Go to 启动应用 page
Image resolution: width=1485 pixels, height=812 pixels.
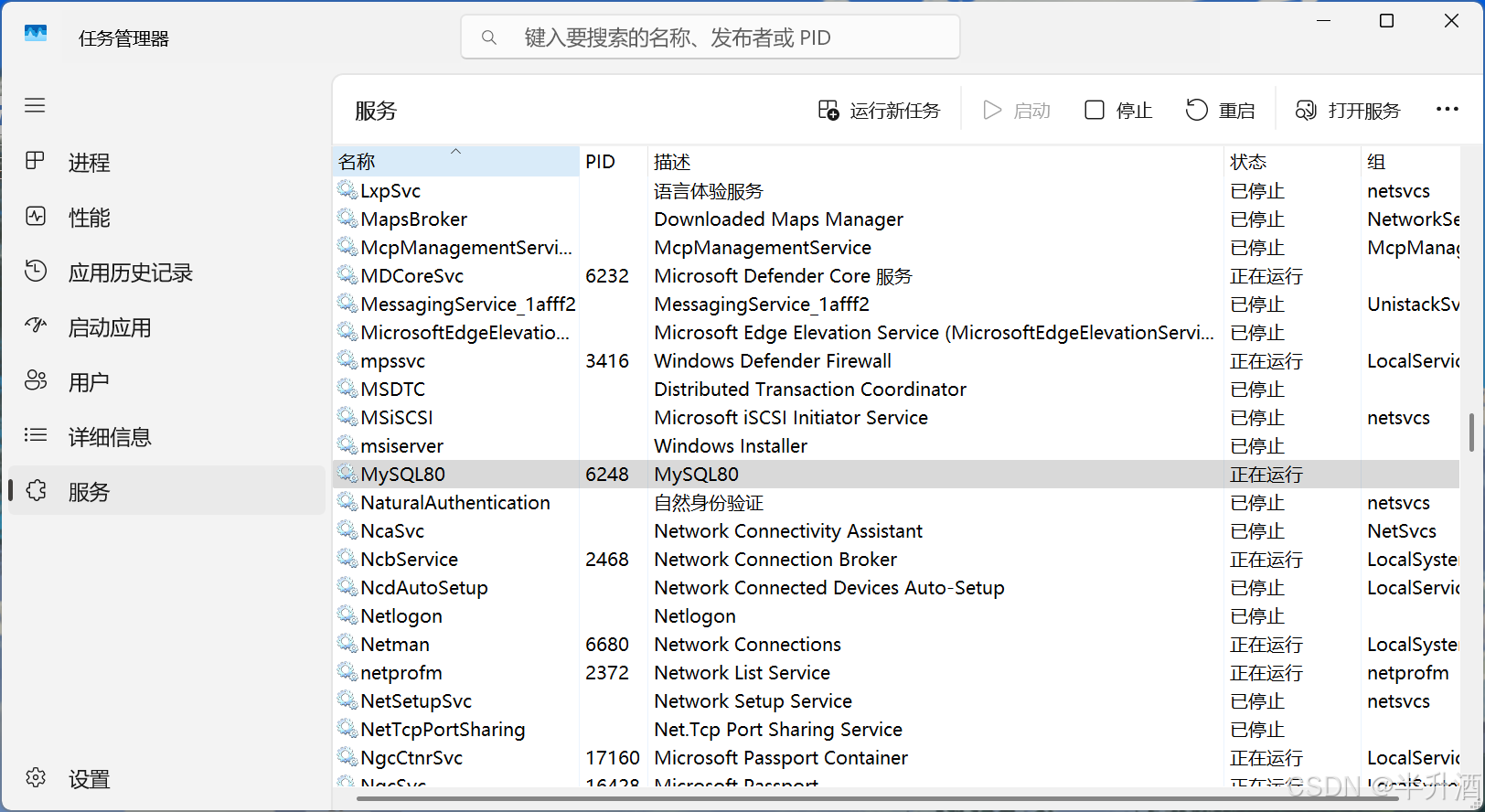[x=166, y=327]
